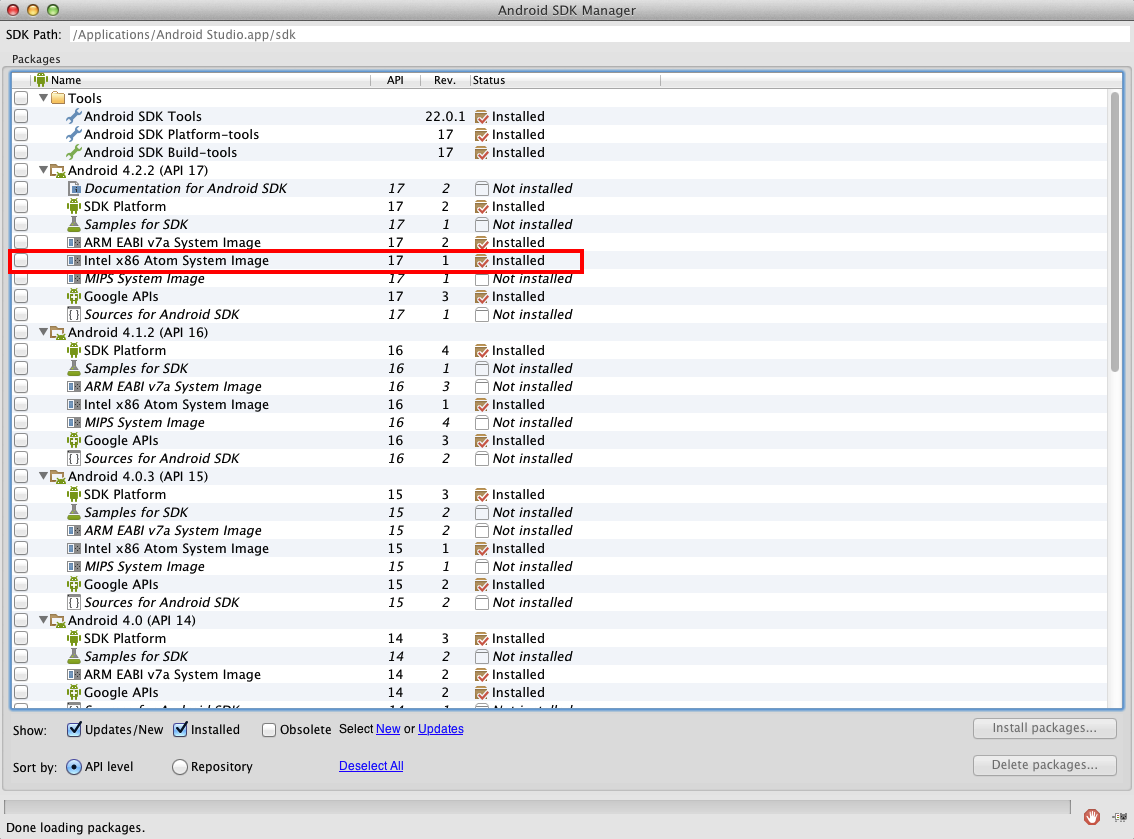Image resolution: width=1134 pixels, height=839 pixels.
Task: Click the Tools folder icon
Action: 58,98
